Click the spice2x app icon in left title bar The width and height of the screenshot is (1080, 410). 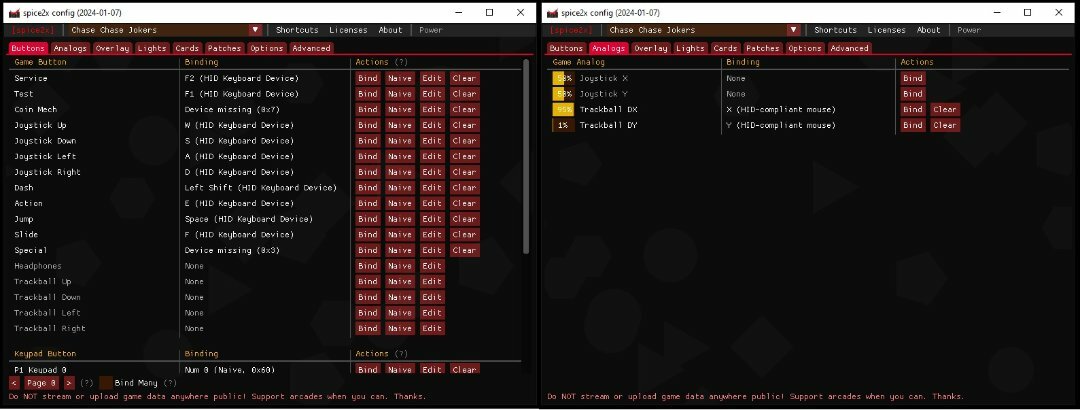tap(14, 12)
